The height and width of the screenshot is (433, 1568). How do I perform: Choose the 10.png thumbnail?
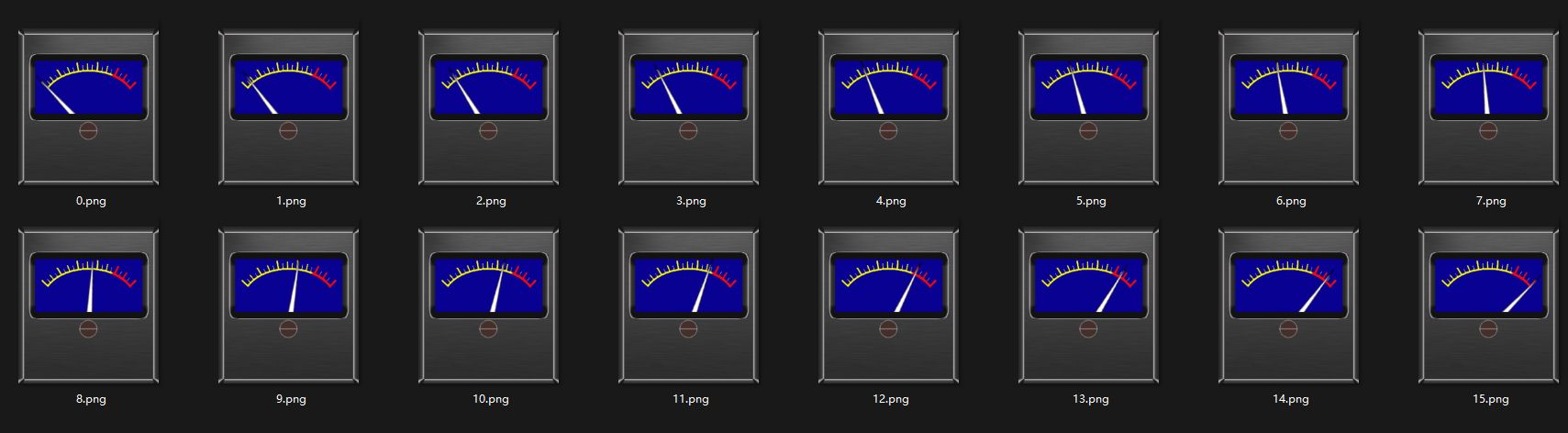pos(489,305)
